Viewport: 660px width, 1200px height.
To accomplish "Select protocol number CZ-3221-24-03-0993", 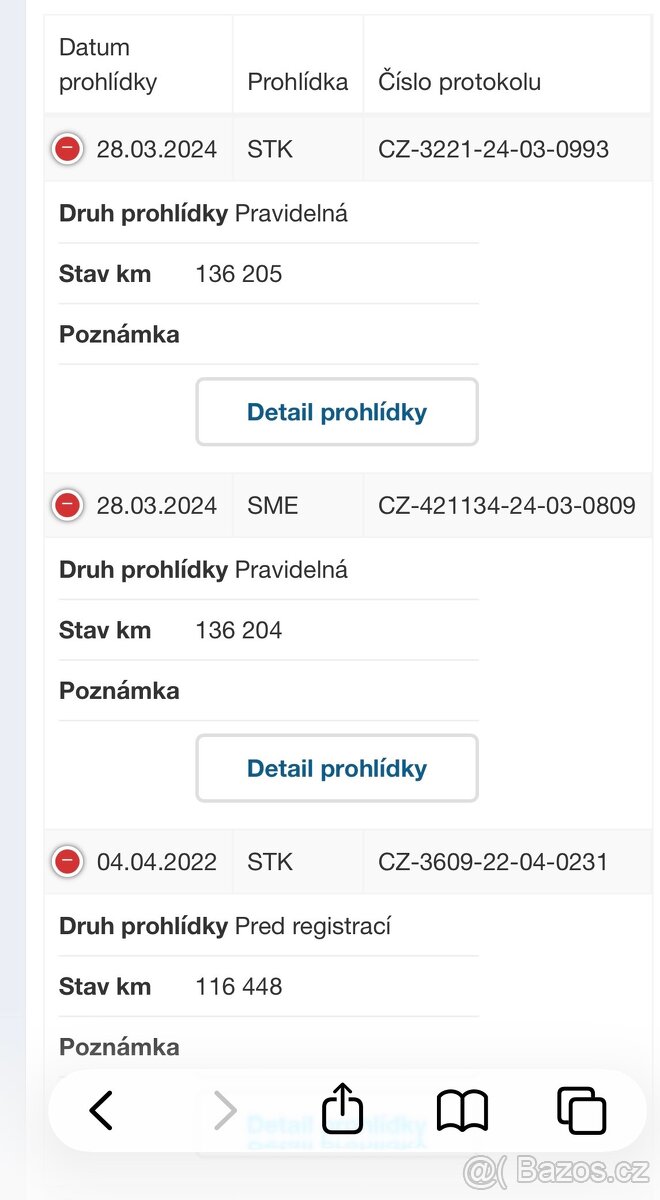I will point(493,150).
